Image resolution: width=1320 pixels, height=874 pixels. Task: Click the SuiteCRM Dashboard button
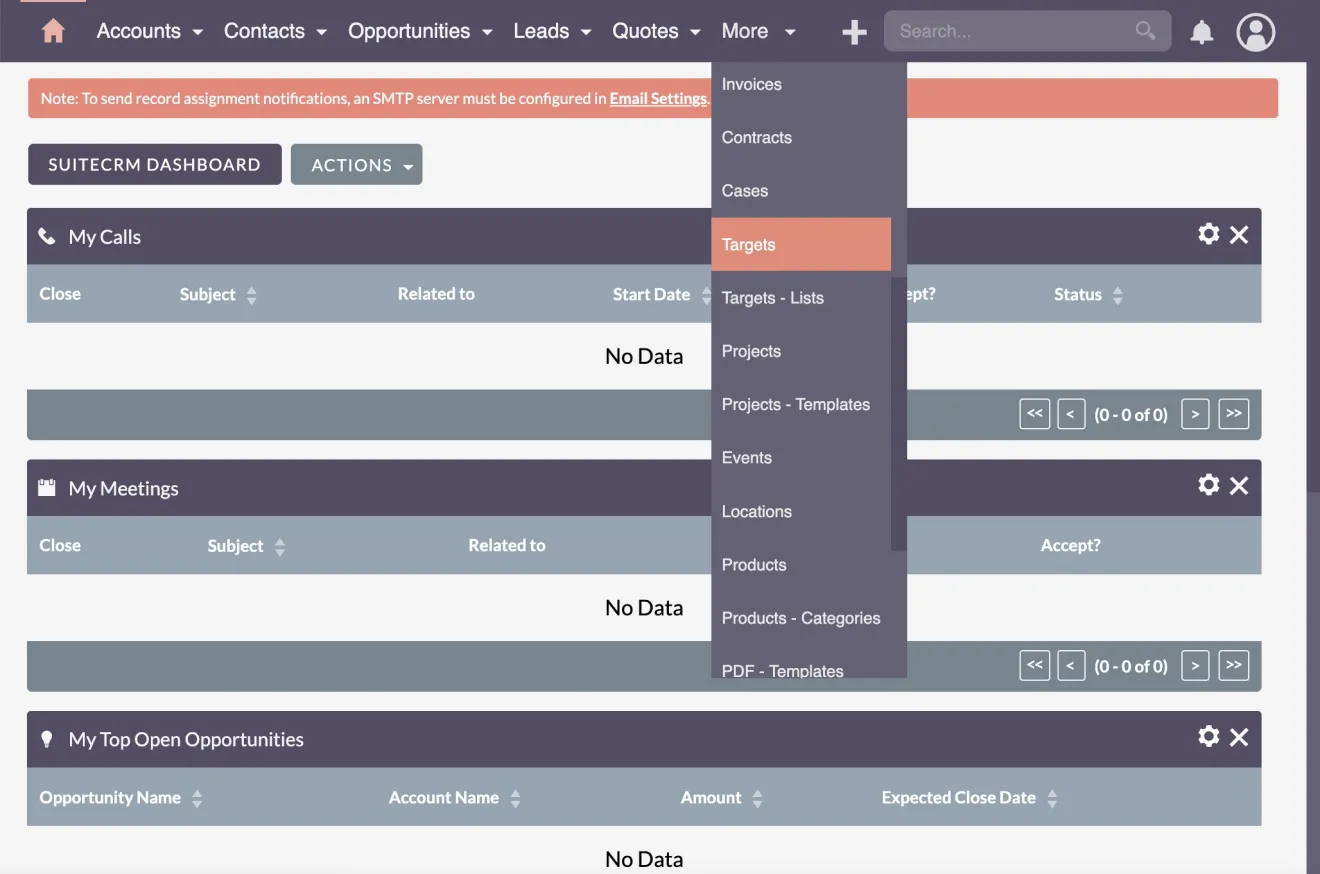point(154,164)
